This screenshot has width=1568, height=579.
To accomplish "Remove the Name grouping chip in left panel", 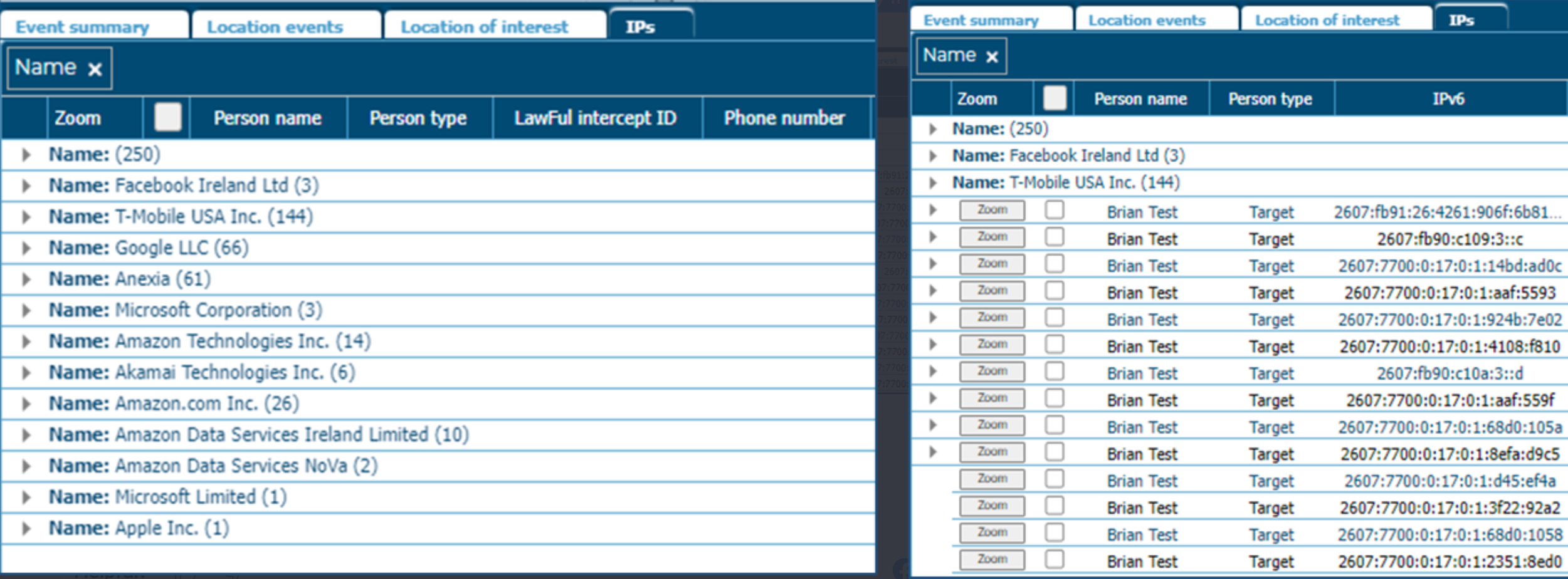I will pyautogui.click(x=95, y=69).
